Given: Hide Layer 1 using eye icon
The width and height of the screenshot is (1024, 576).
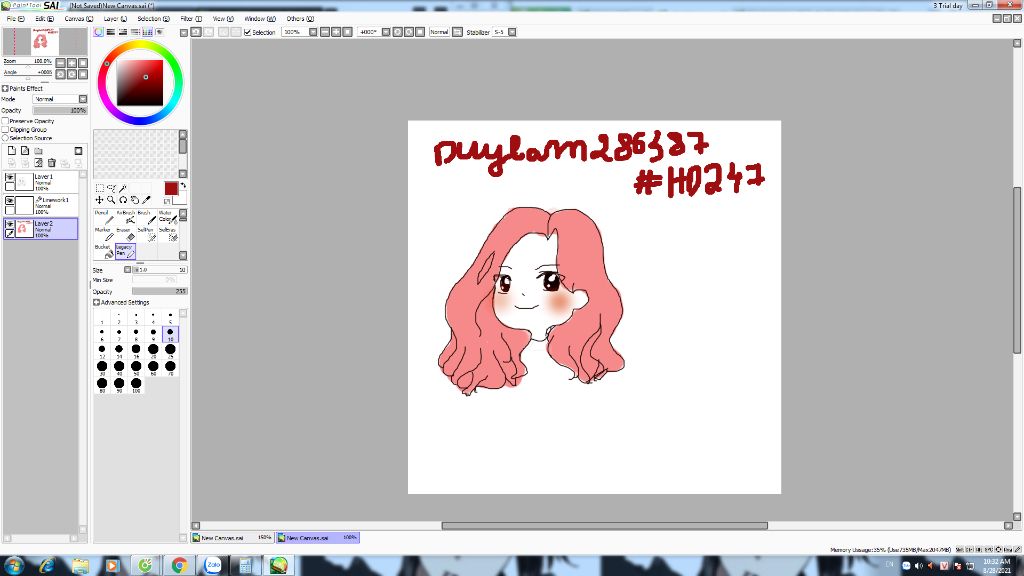Looking at the screenshot, I should point(10,178).
